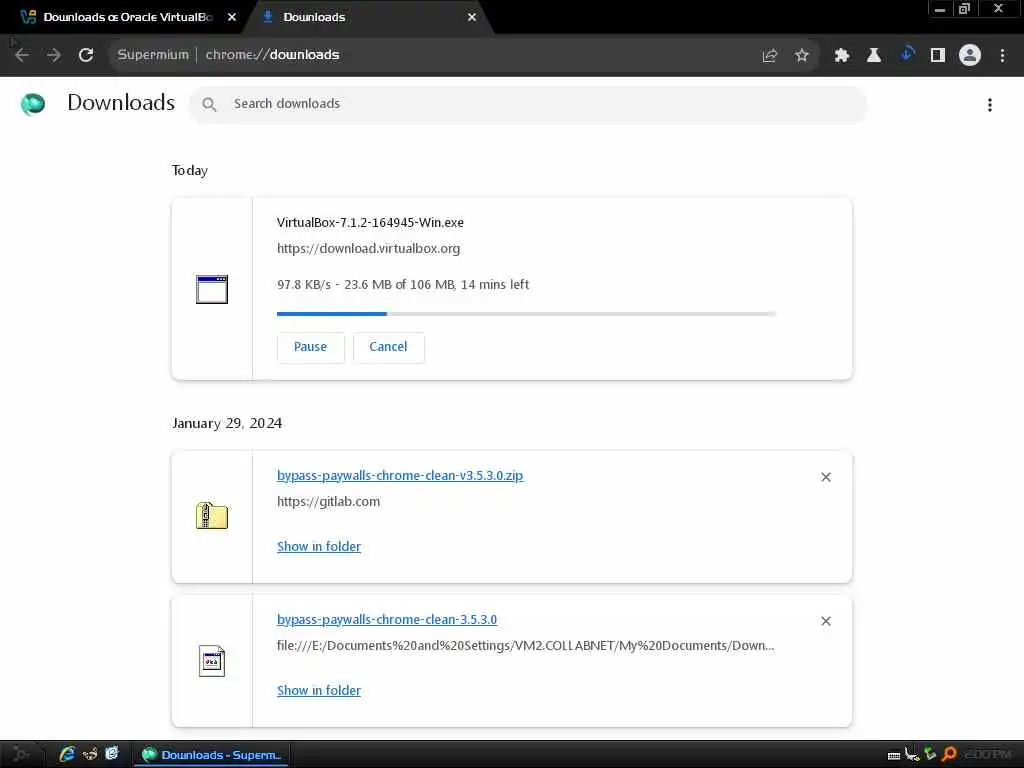Viewport: 1024px width, 768px height.
Task: Bookmark this page with the star icon
Action: (x=802, y=56)
